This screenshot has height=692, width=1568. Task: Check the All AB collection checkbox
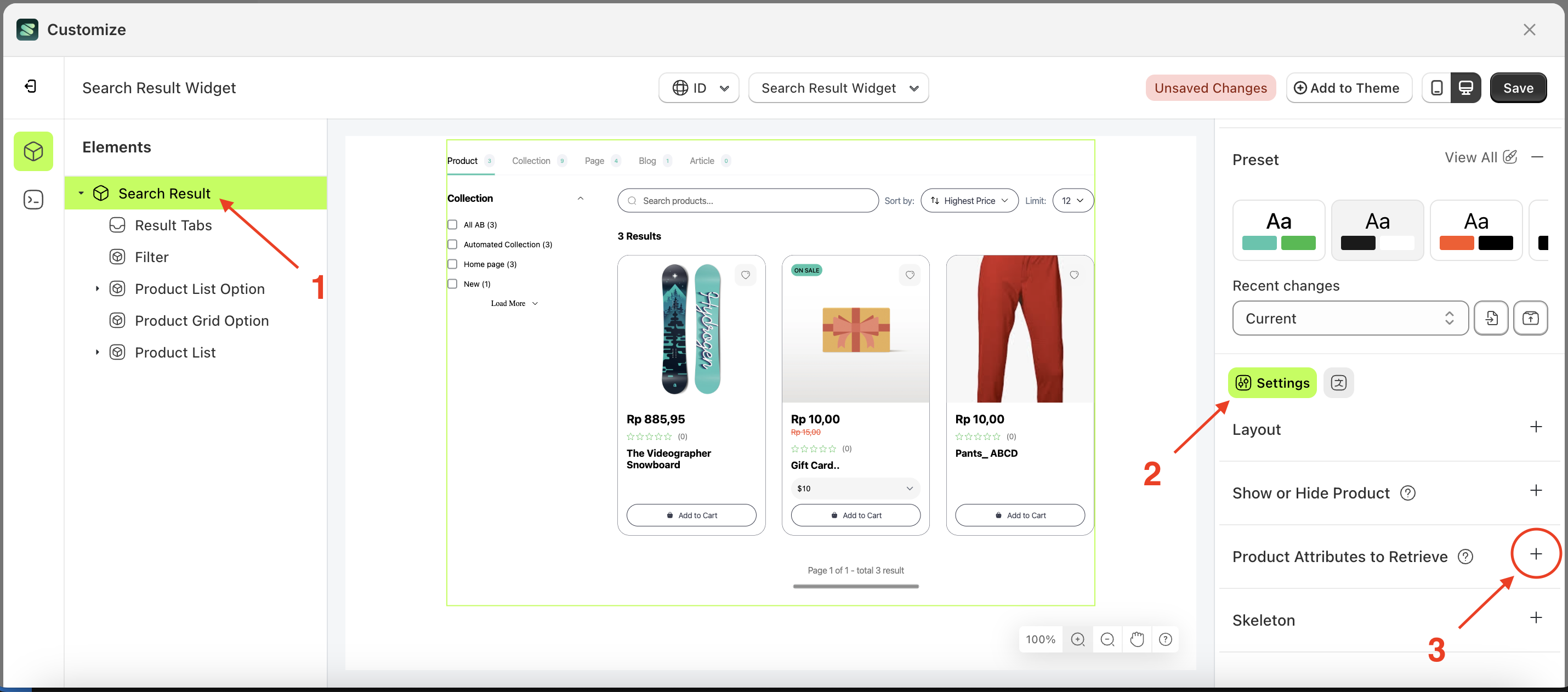pyautogui.click(x=452, y=225)
